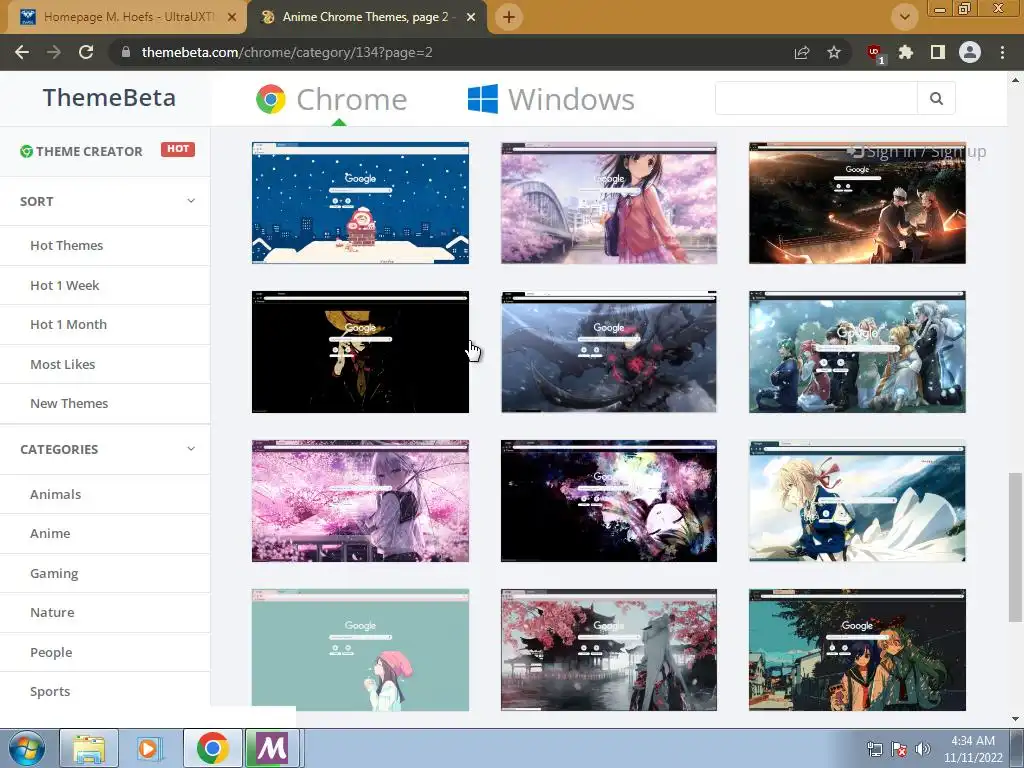This screenshot has height=768, width=1024.
Task: Click the search magnifier button
Action: click(x=936, y=98)
